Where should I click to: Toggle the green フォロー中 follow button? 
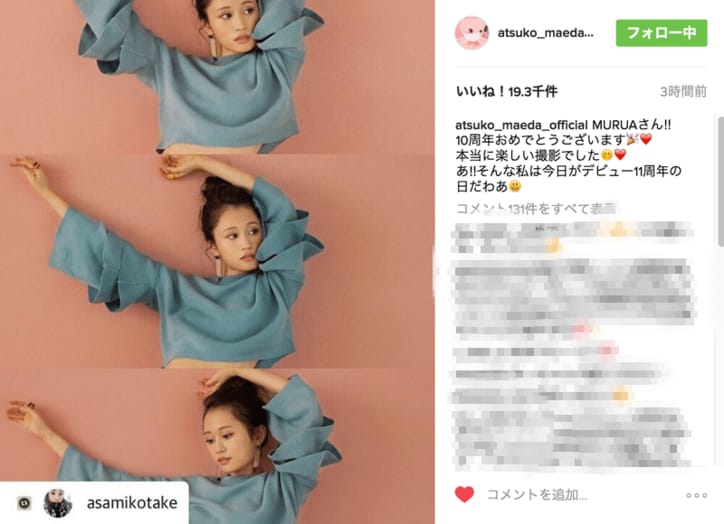click(x=661, y=33)
